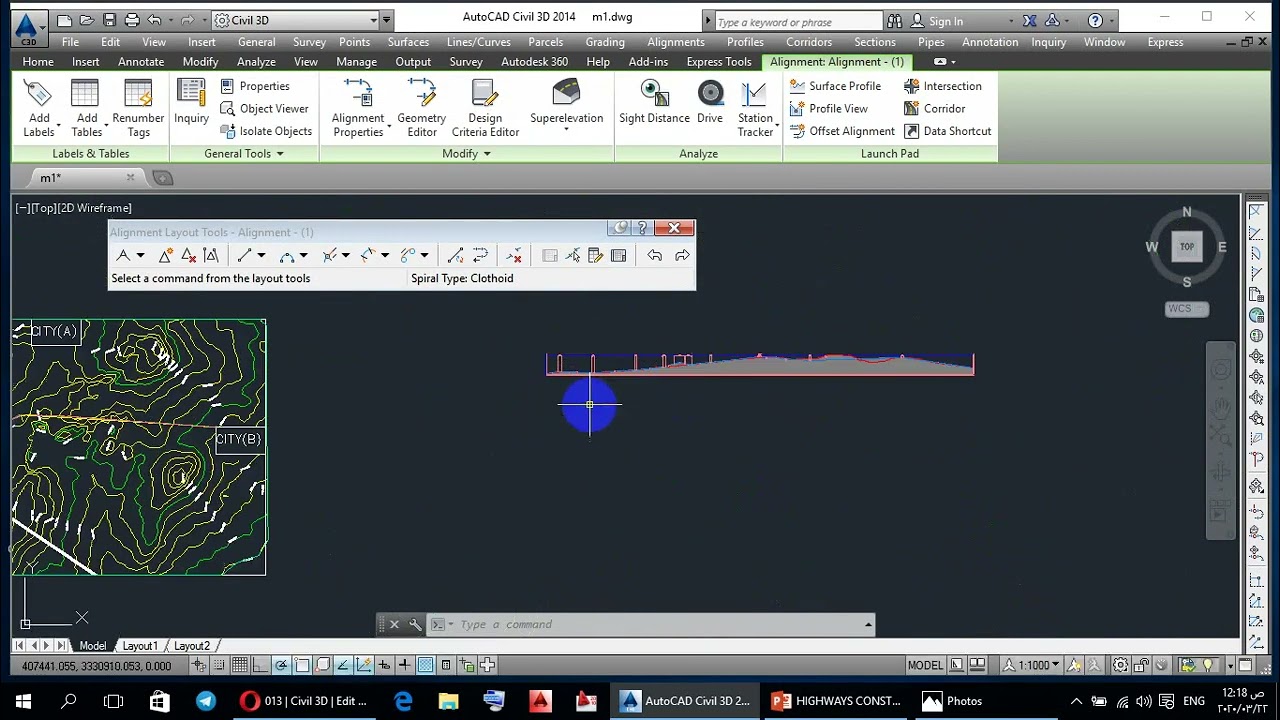1280x720 pixels.
Task: Switch to the Analyze ribbon tab
Action: 256,62
